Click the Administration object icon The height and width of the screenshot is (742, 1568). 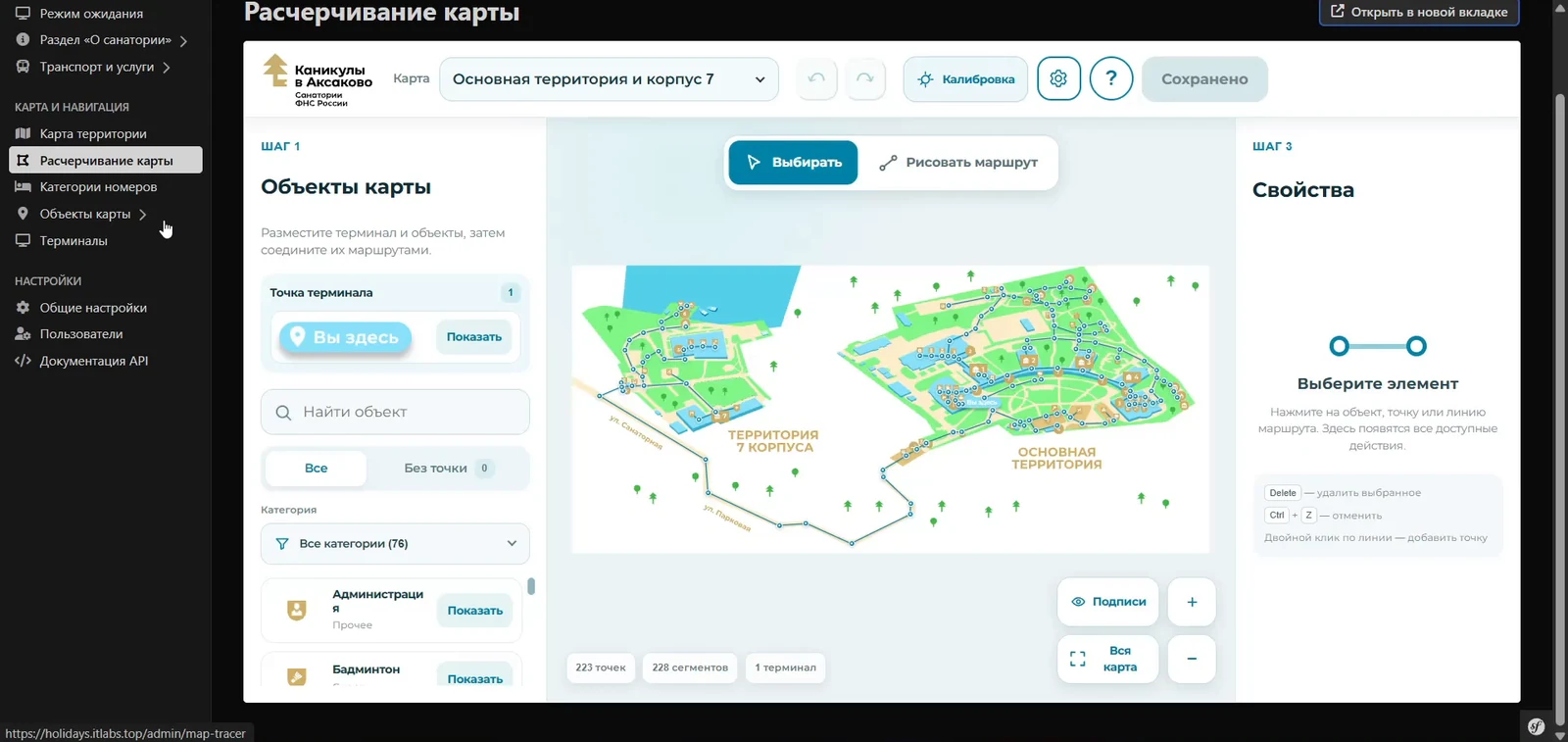(x=296, y=611)
